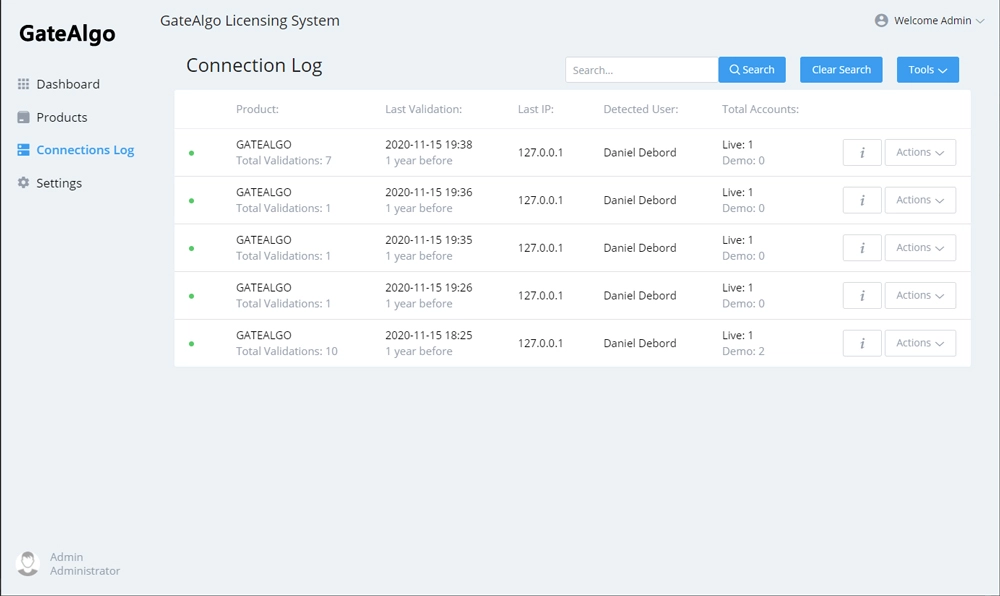Click the 127.0.0.1 IP in the 18:25 row
1000x596 pixels.
(x=540, y=344)
